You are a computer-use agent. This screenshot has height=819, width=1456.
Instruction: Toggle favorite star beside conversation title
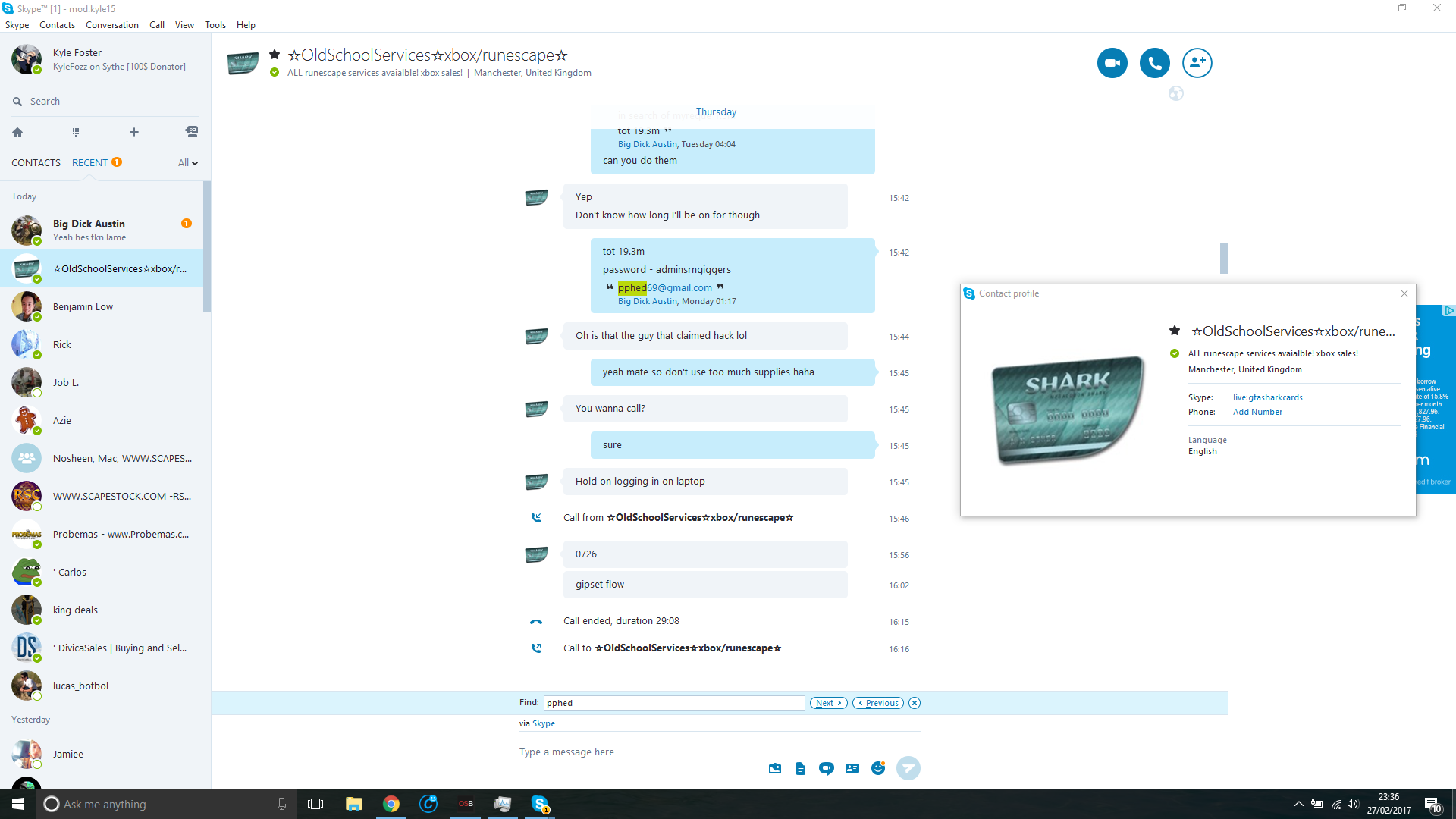[x=275, y=55]
